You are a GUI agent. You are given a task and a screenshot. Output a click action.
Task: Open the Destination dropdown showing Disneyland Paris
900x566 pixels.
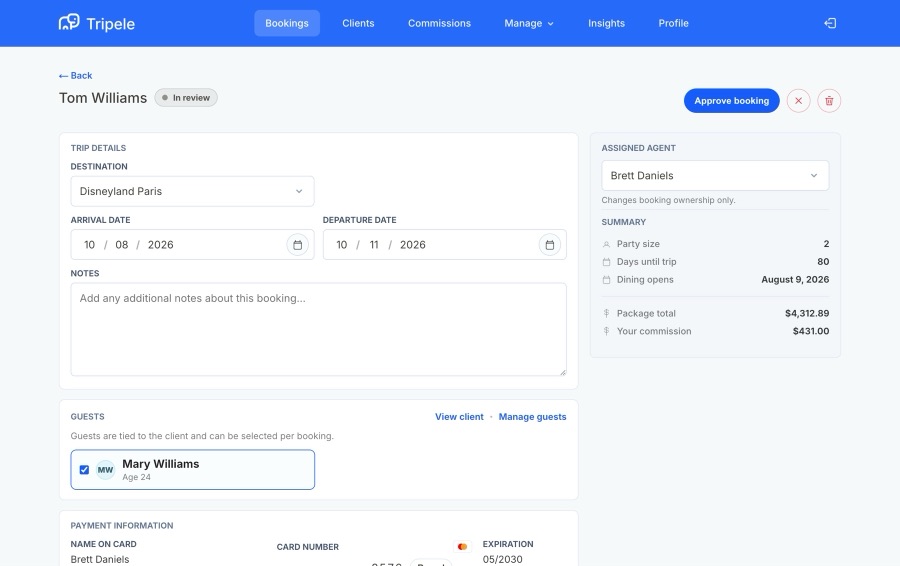pos(192,191)
